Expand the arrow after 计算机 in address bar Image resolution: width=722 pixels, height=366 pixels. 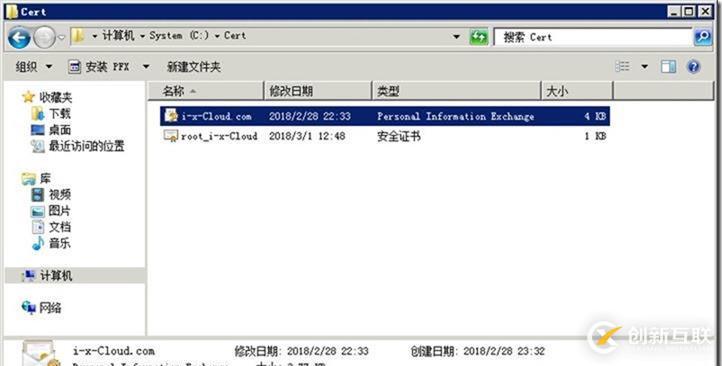(142, 36)
